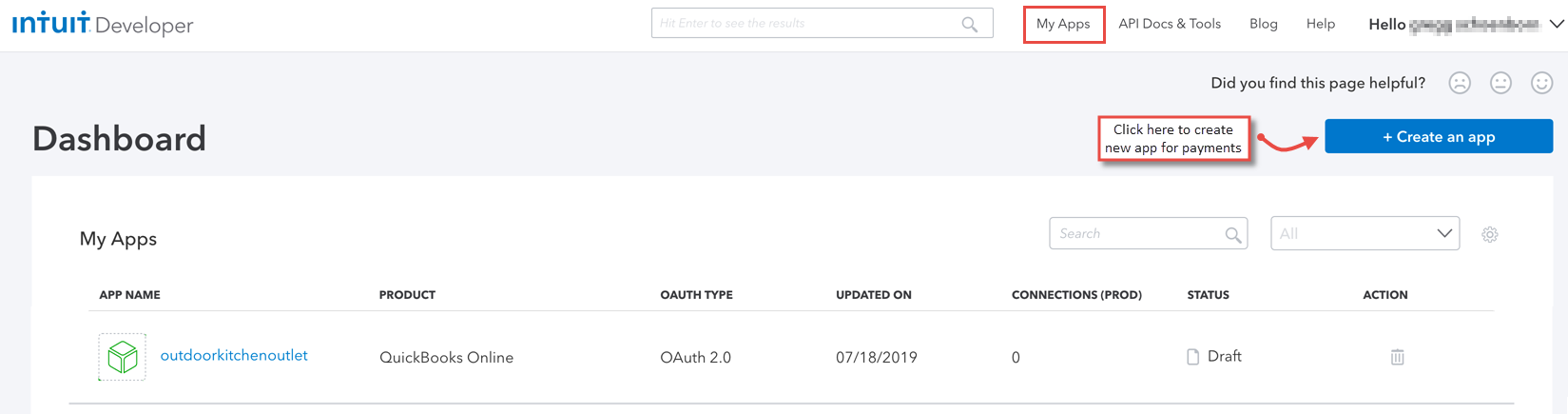Go to the Blog page
Image resolution: width=1568 pixels, height=414 pixels.
(x=1263, y=24)
